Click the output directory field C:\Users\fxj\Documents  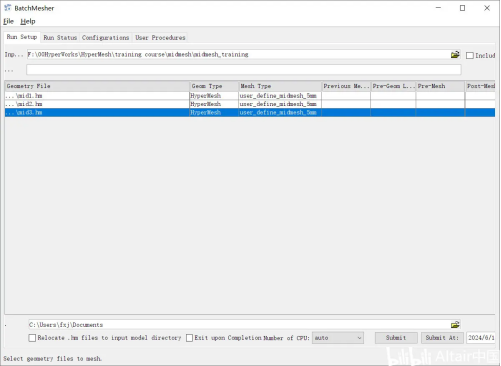coord(239,324)
